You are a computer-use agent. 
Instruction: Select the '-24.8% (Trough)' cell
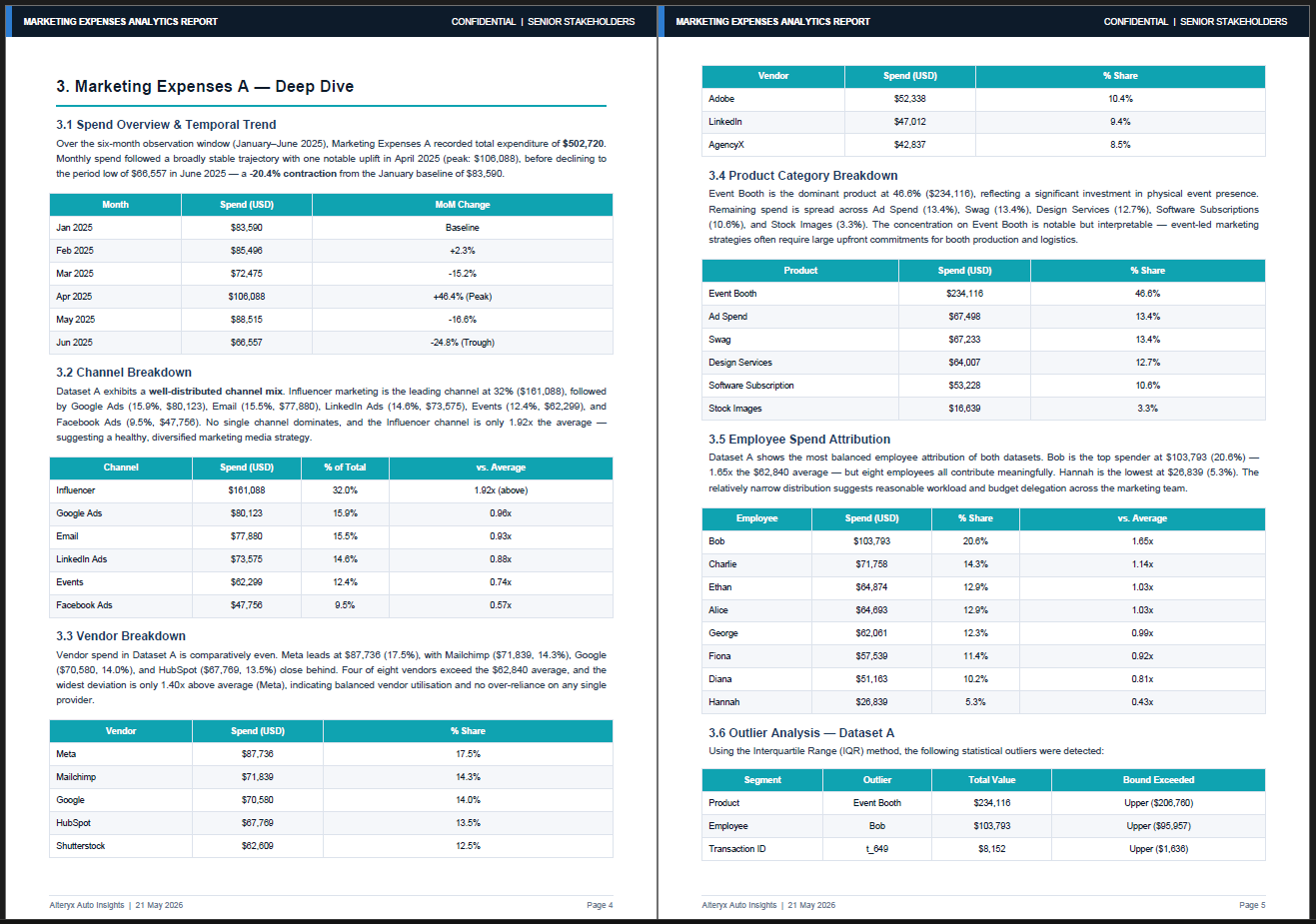click(463, 343)
